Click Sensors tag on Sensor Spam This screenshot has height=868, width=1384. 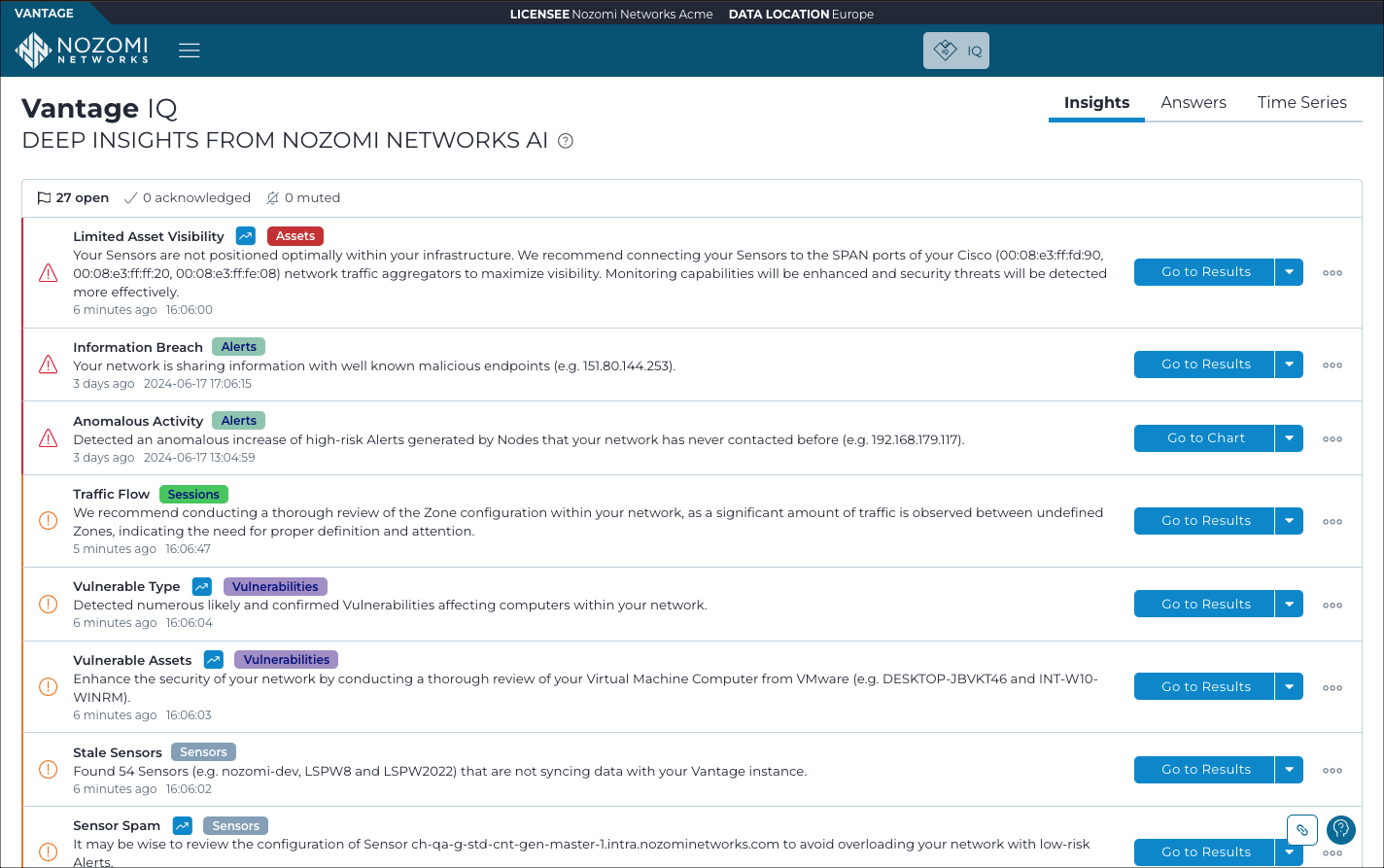[x=235, y=826]
